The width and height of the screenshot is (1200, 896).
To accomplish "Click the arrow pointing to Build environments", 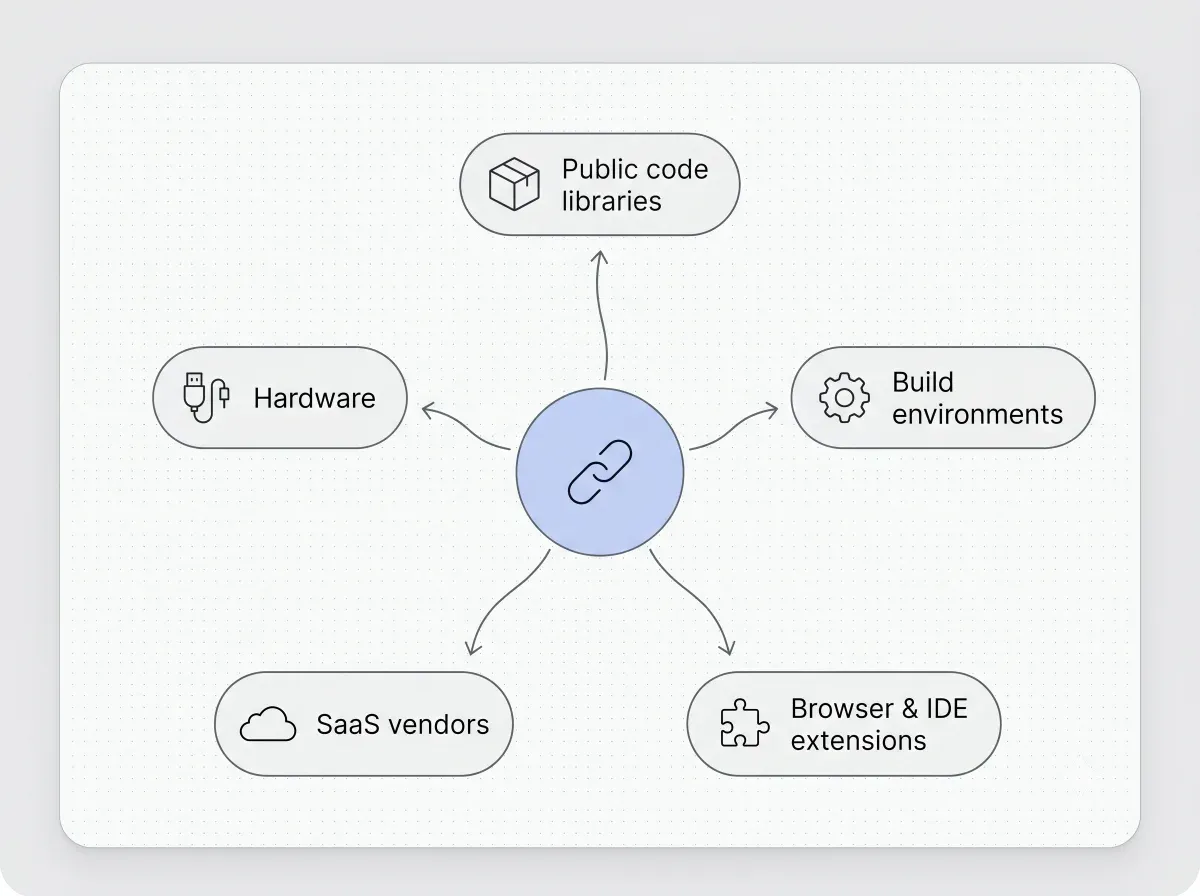I will coord(734,427).
